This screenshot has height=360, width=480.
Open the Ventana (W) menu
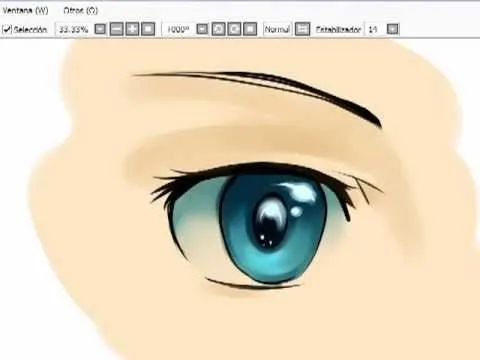(x=25, y=11)
